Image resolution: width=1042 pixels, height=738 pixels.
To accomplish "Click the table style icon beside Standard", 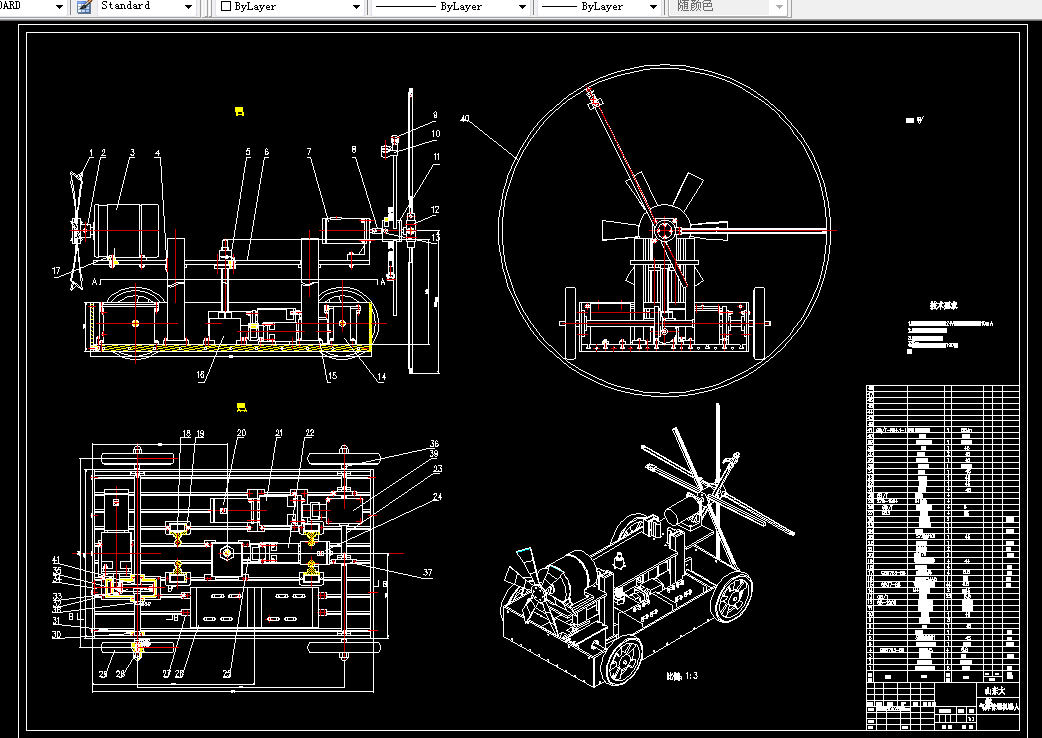I will (x=84, y=7).
